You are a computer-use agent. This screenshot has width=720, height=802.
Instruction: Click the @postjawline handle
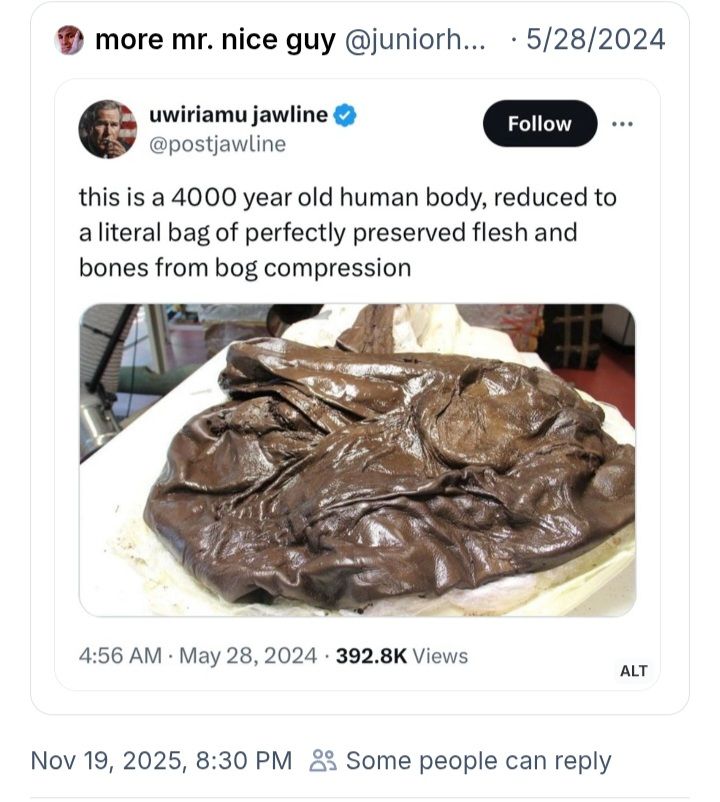click(217, 144)
